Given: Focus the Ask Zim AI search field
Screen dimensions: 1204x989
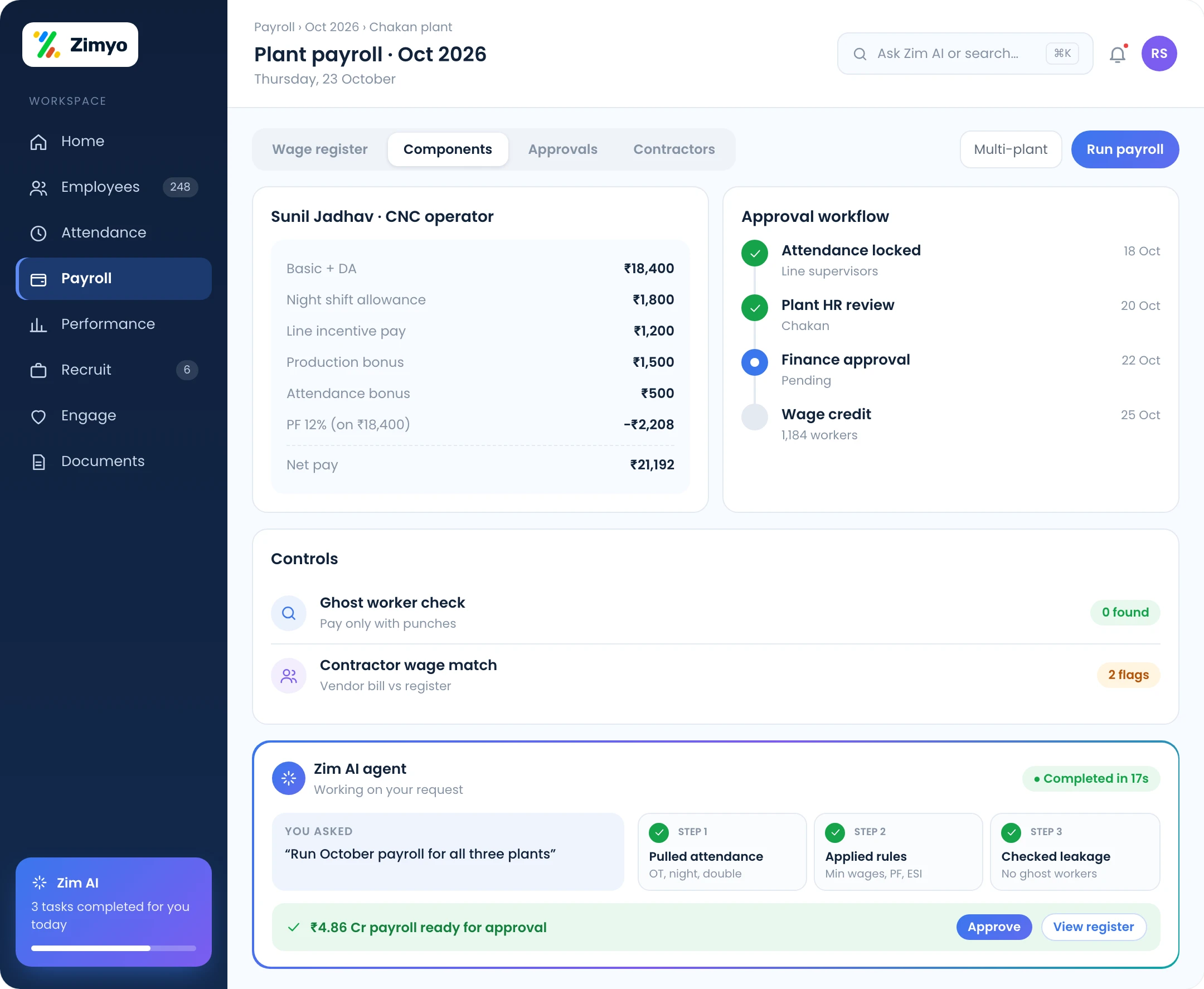Looking at the screenshot, I should [965, 54].
